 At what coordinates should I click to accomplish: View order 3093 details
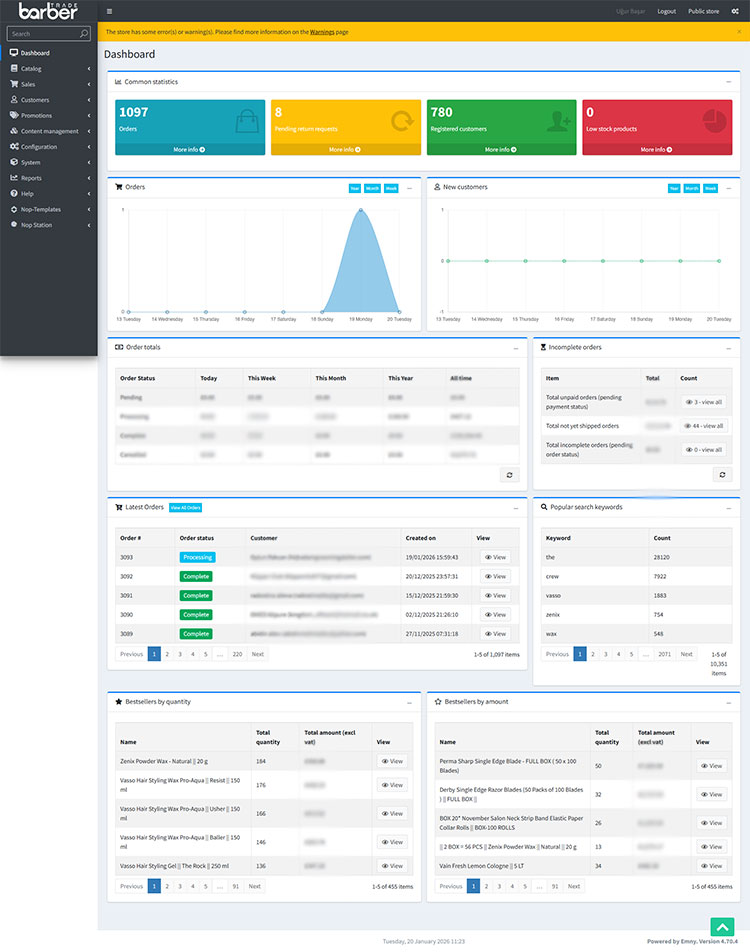pos(496,557)
